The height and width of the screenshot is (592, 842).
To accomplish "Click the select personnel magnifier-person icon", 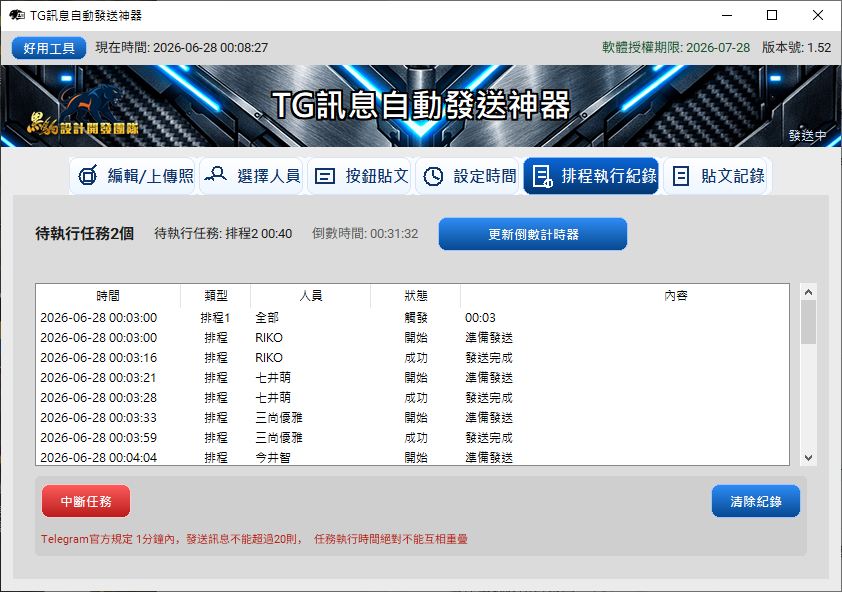I will (x=216, y=175).
